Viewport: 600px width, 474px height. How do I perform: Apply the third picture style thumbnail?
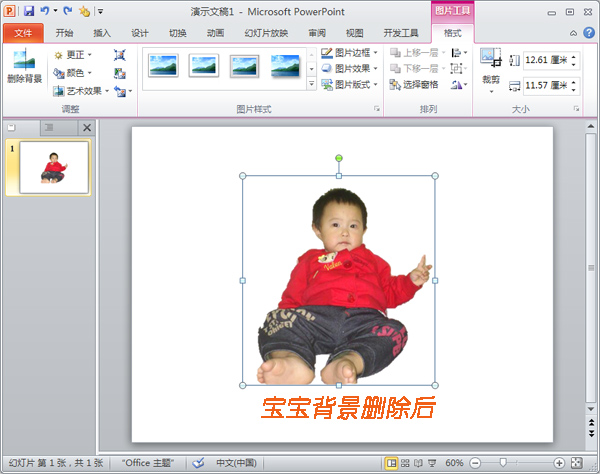245,66
